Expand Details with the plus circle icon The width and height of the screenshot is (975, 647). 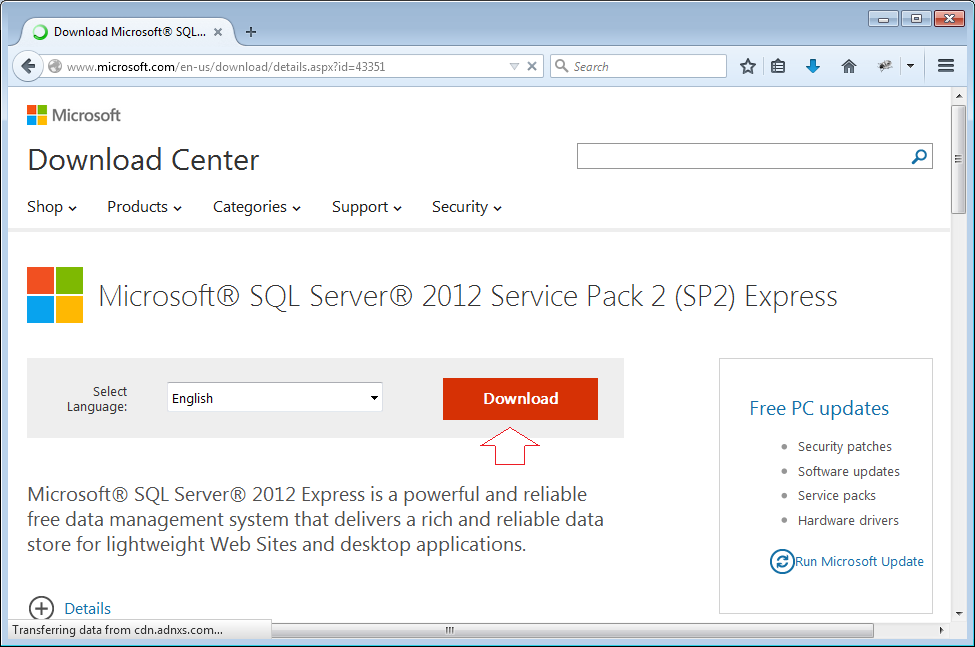point(41,608)
